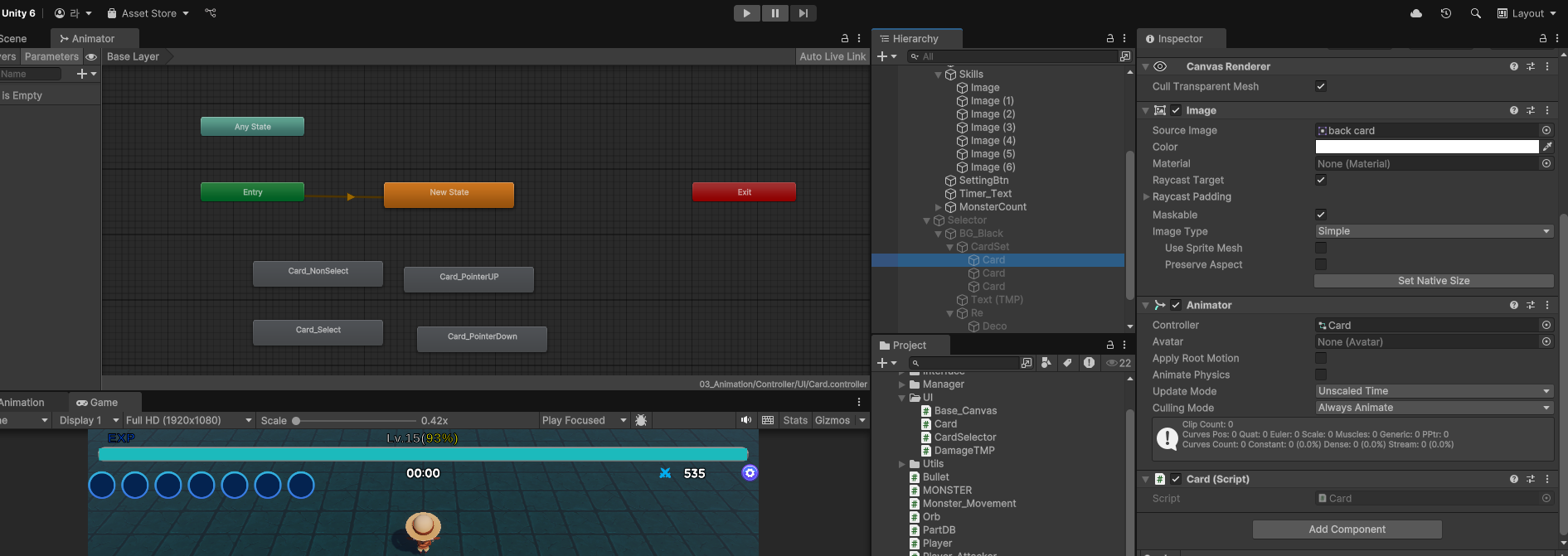The width and height of the screenshot is (1568, 556).
Task: Open presets for the Image component
Action: coord(1531,110)
